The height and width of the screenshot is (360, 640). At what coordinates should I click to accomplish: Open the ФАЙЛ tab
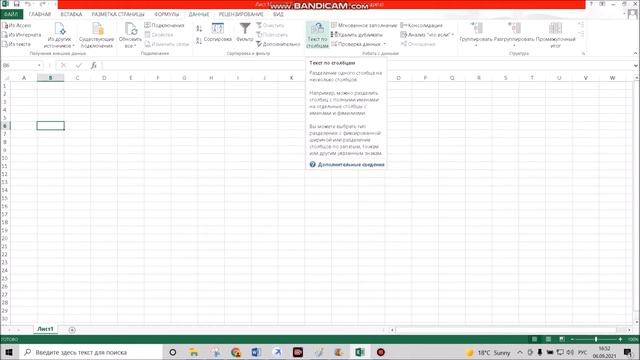tap(11, 14)
